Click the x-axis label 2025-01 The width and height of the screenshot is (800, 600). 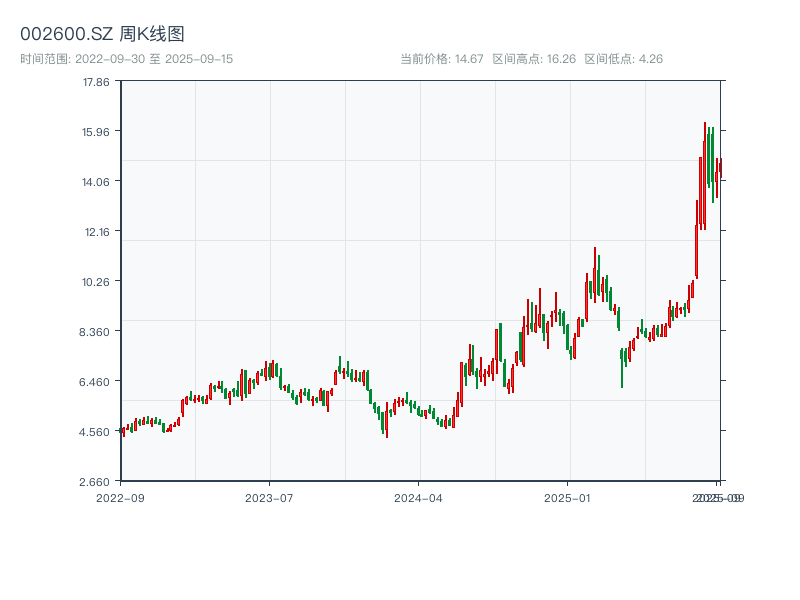point(567,498)
